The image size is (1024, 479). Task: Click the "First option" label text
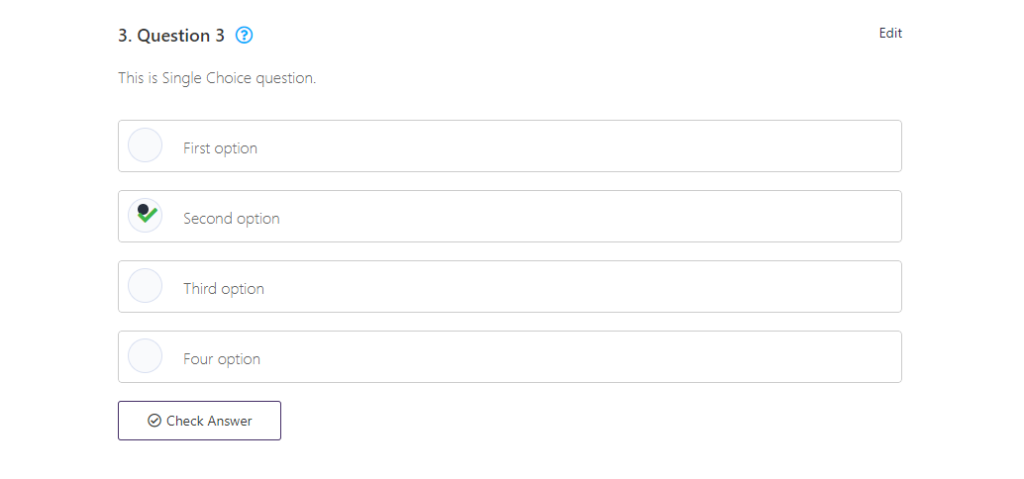220,148
